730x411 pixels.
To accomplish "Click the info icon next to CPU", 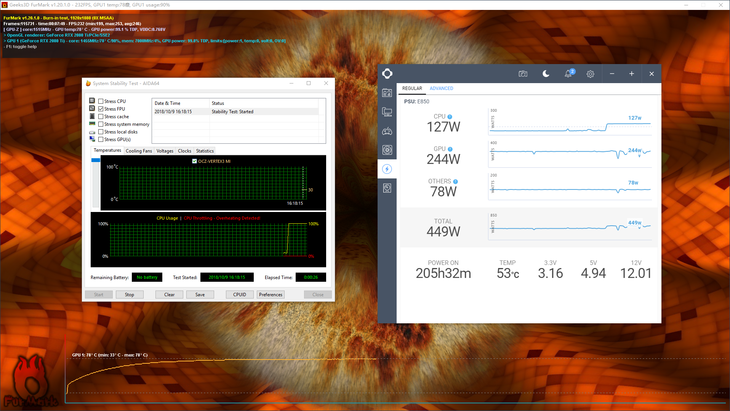I will click(x=450, y=117).
